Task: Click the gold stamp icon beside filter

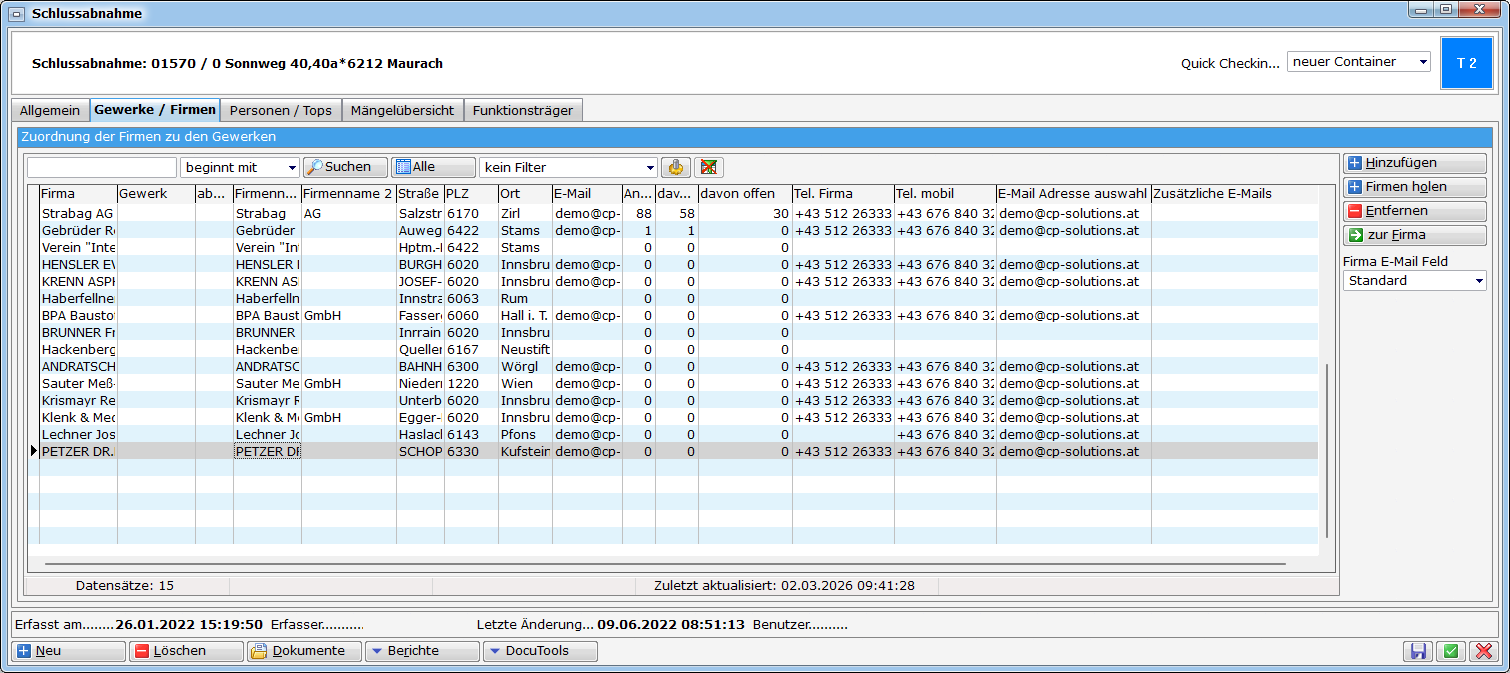Action: coord(676,167)
